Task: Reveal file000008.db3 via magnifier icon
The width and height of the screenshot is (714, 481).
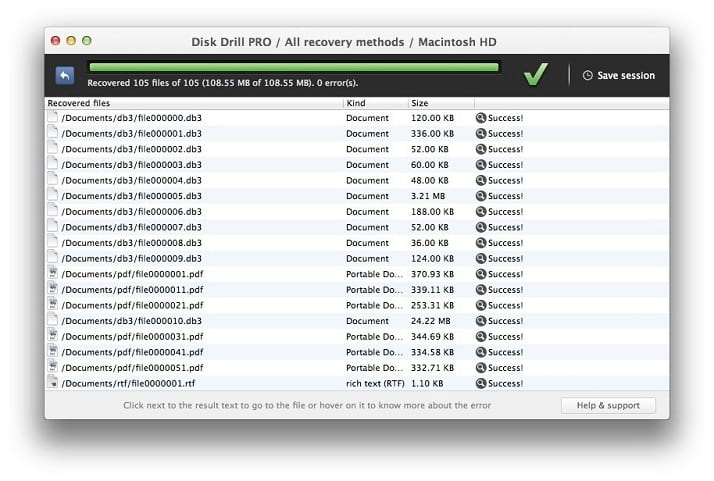Action: click(481, 243)
